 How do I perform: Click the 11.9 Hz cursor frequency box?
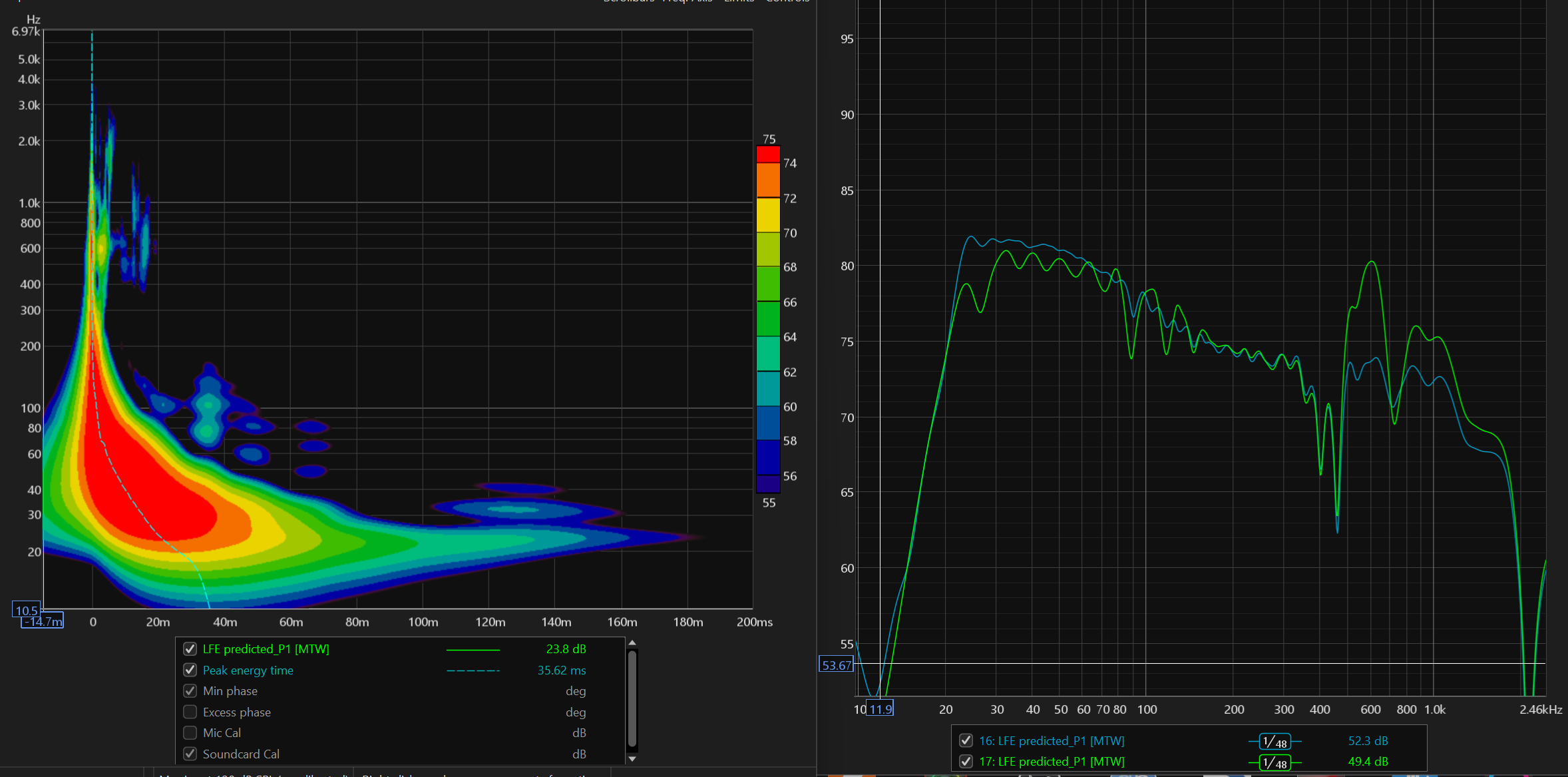[880, 709]
